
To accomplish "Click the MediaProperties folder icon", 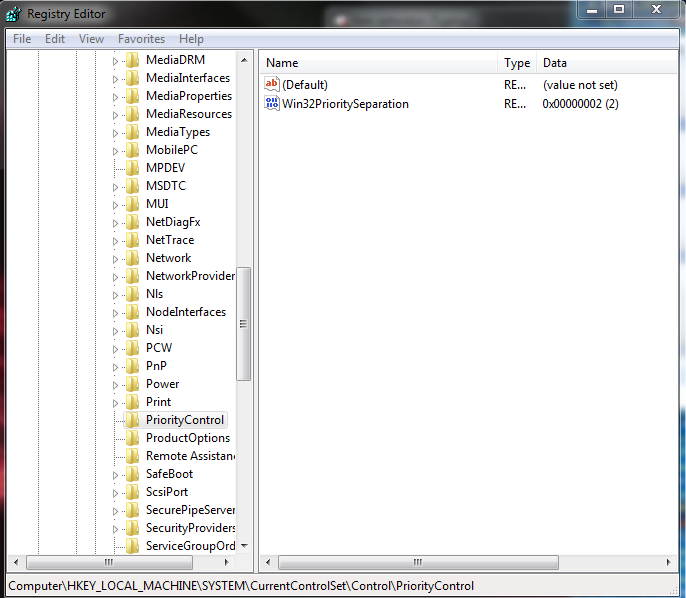I will 132,96.
